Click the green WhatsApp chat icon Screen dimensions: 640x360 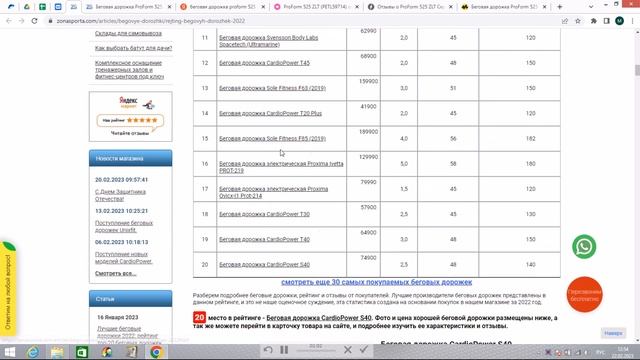[584, 247]
